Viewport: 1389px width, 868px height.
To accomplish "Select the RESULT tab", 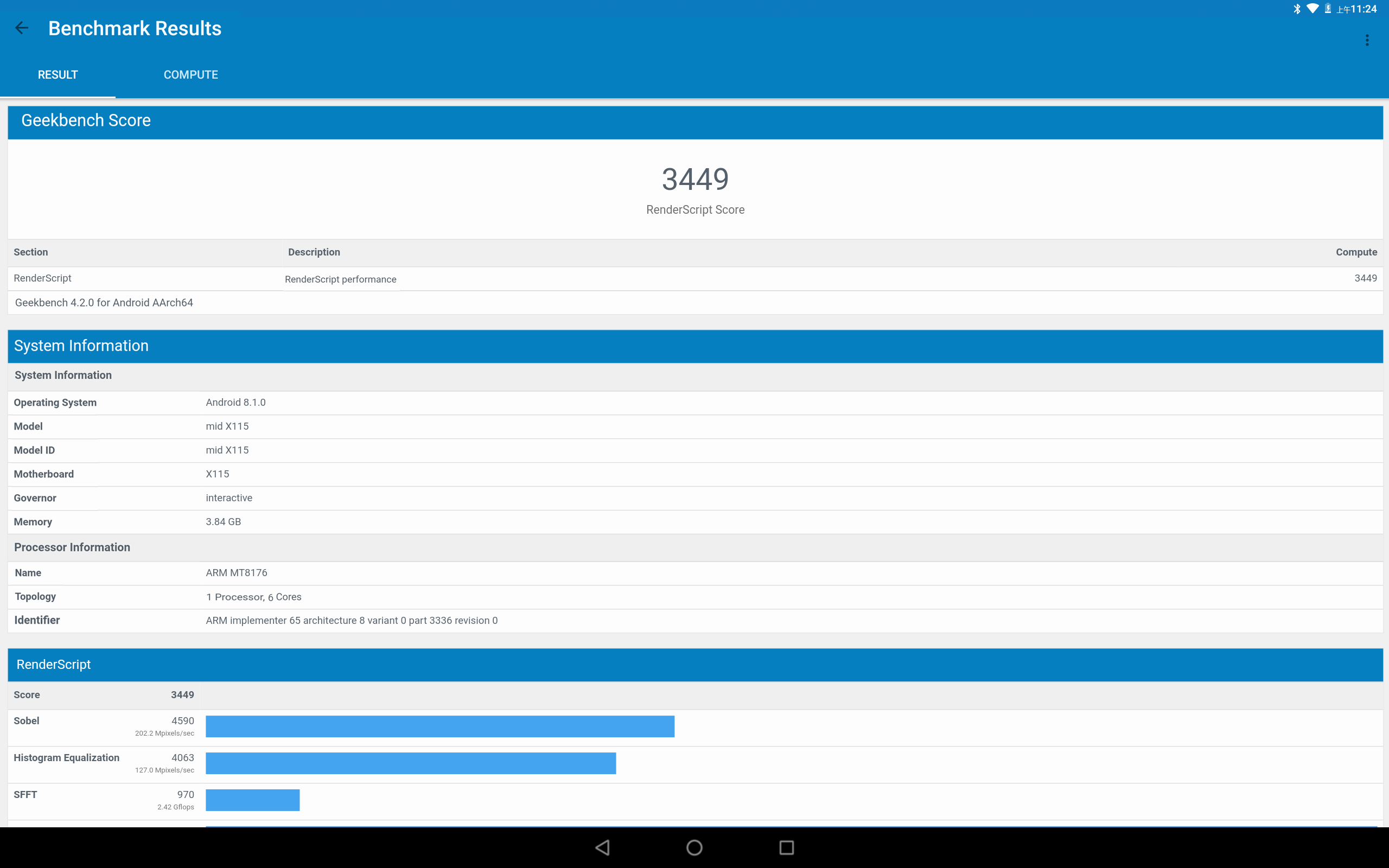I will coord(58,75).
